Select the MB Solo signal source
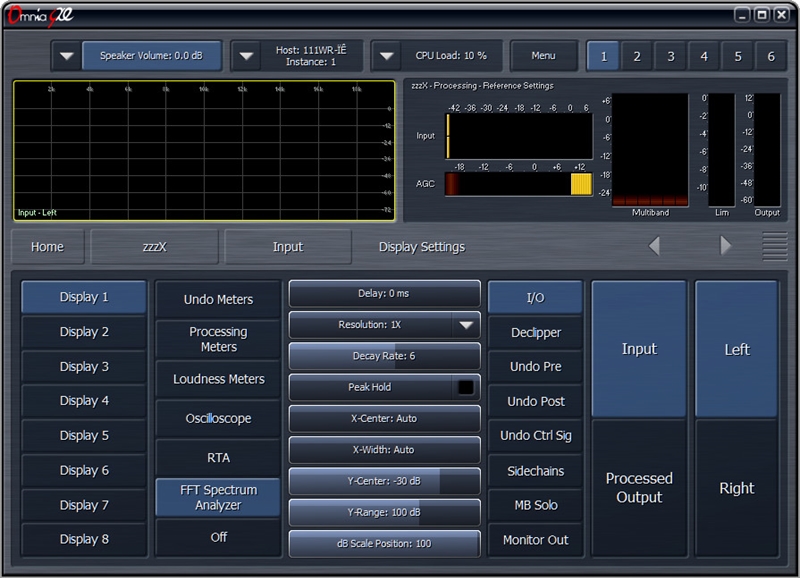800x578 pixels. 535,505
